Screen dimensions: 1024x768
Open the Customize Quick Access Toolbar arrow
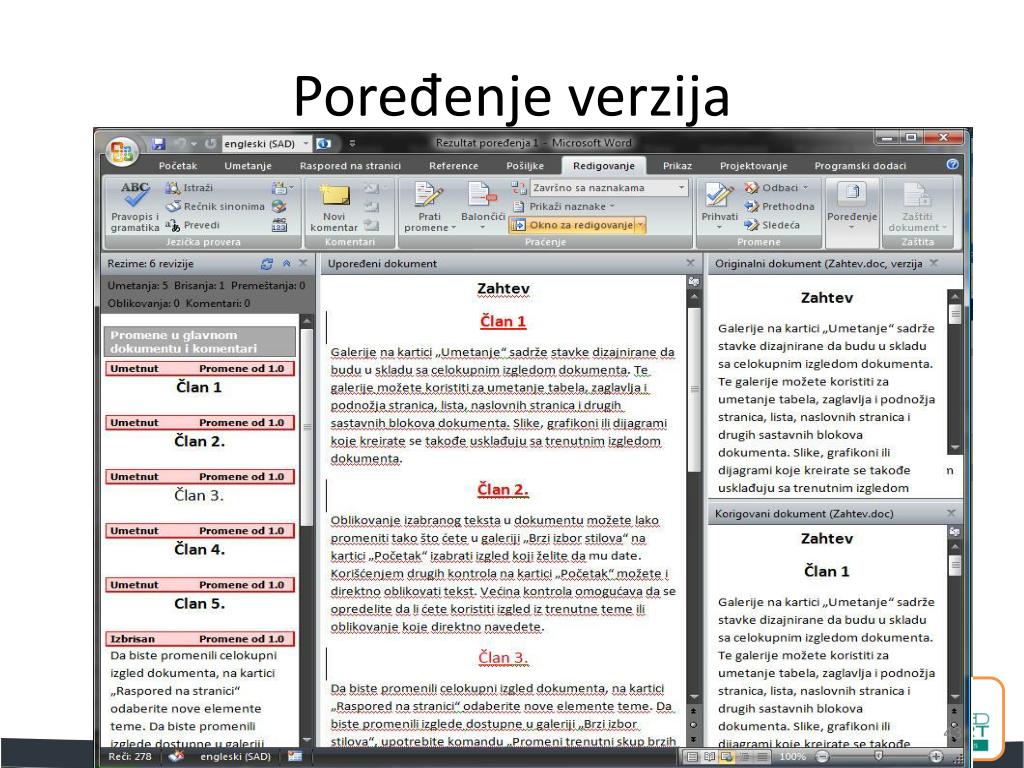pos(352,143)
